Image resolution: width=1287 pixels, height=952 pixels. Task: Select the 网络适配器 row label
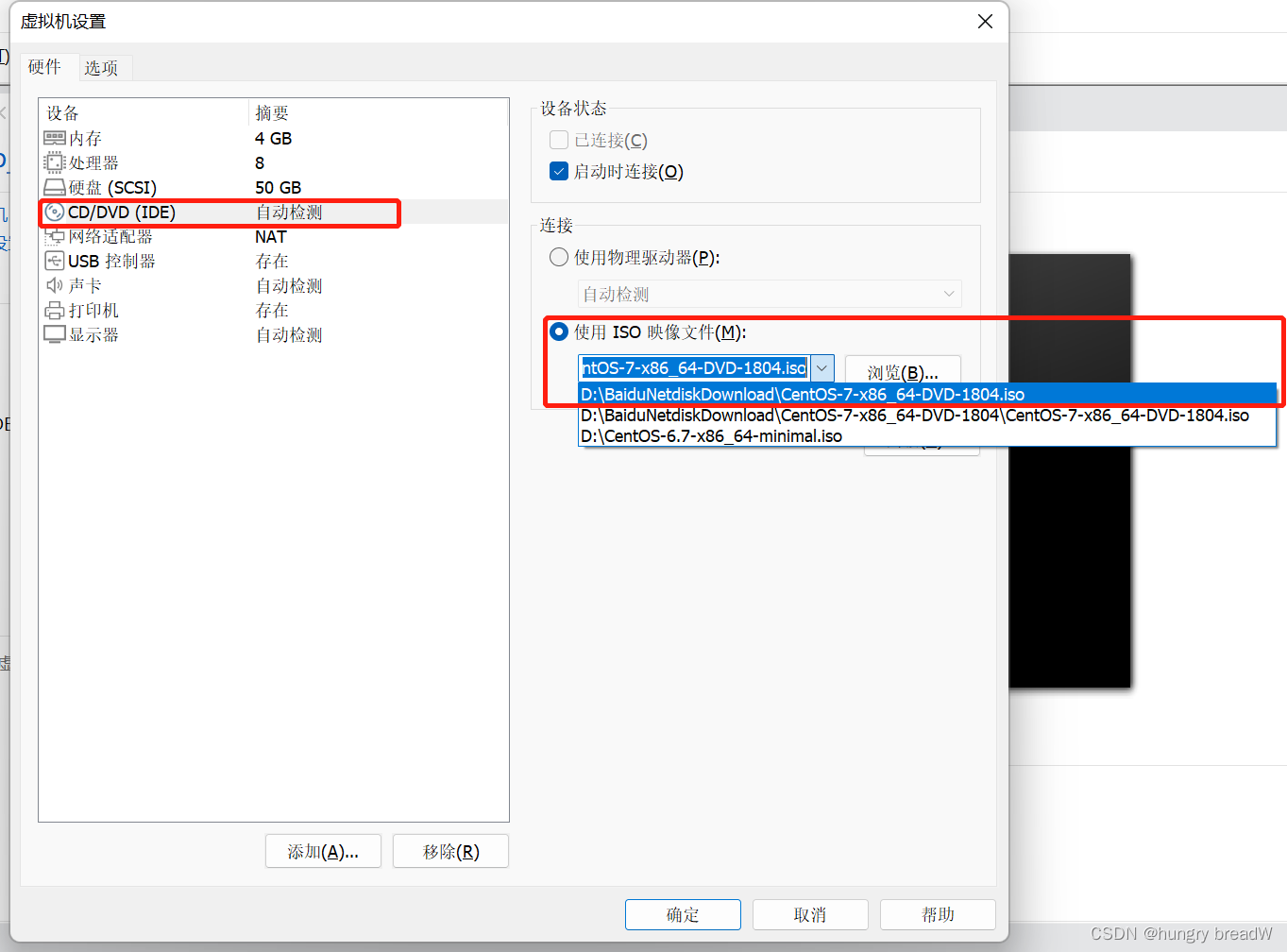click(x=110, y=236)
